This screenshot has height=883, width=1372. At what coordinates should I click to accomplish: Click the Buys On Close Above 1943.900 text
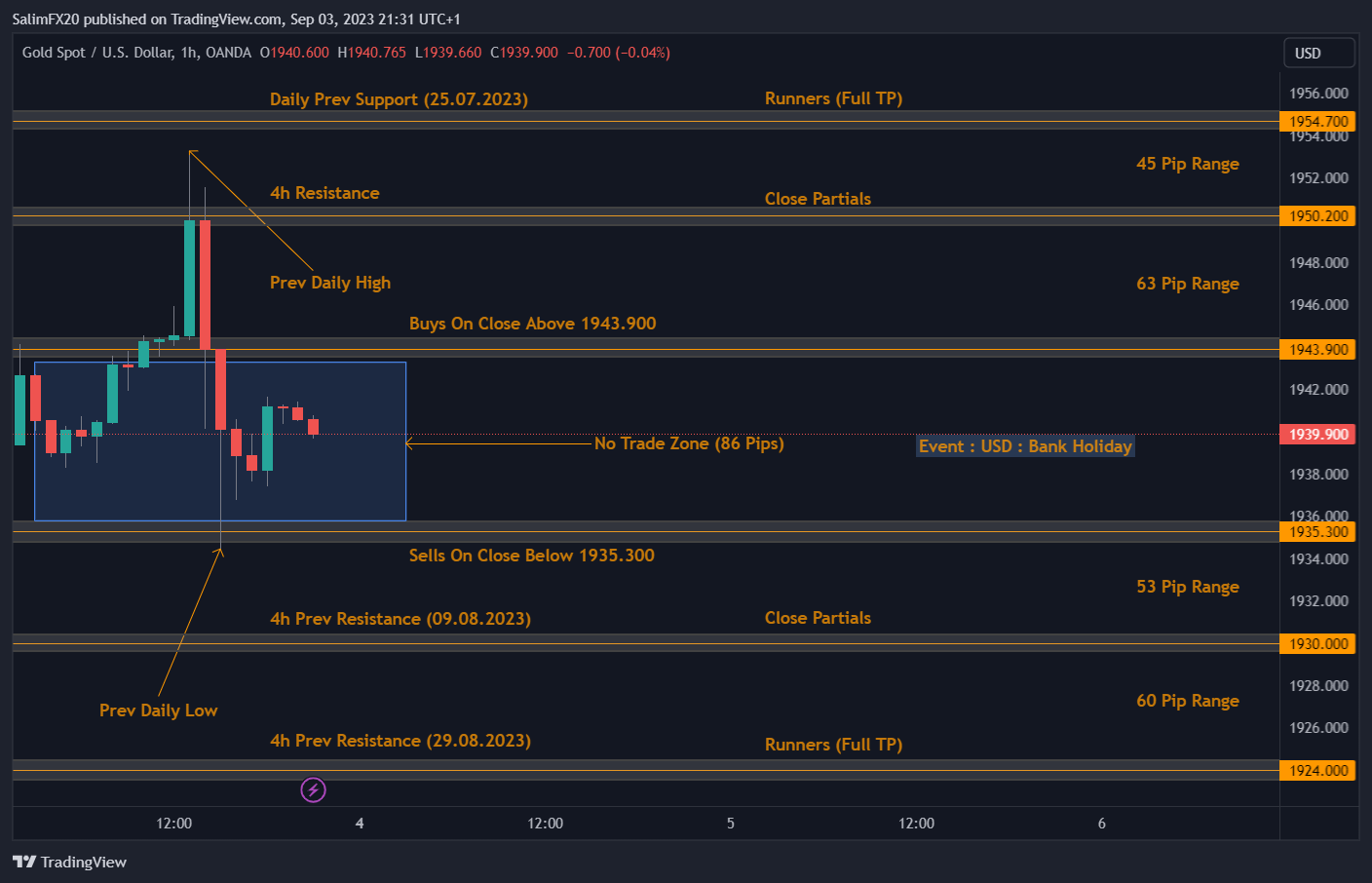(x=532, y=323)
